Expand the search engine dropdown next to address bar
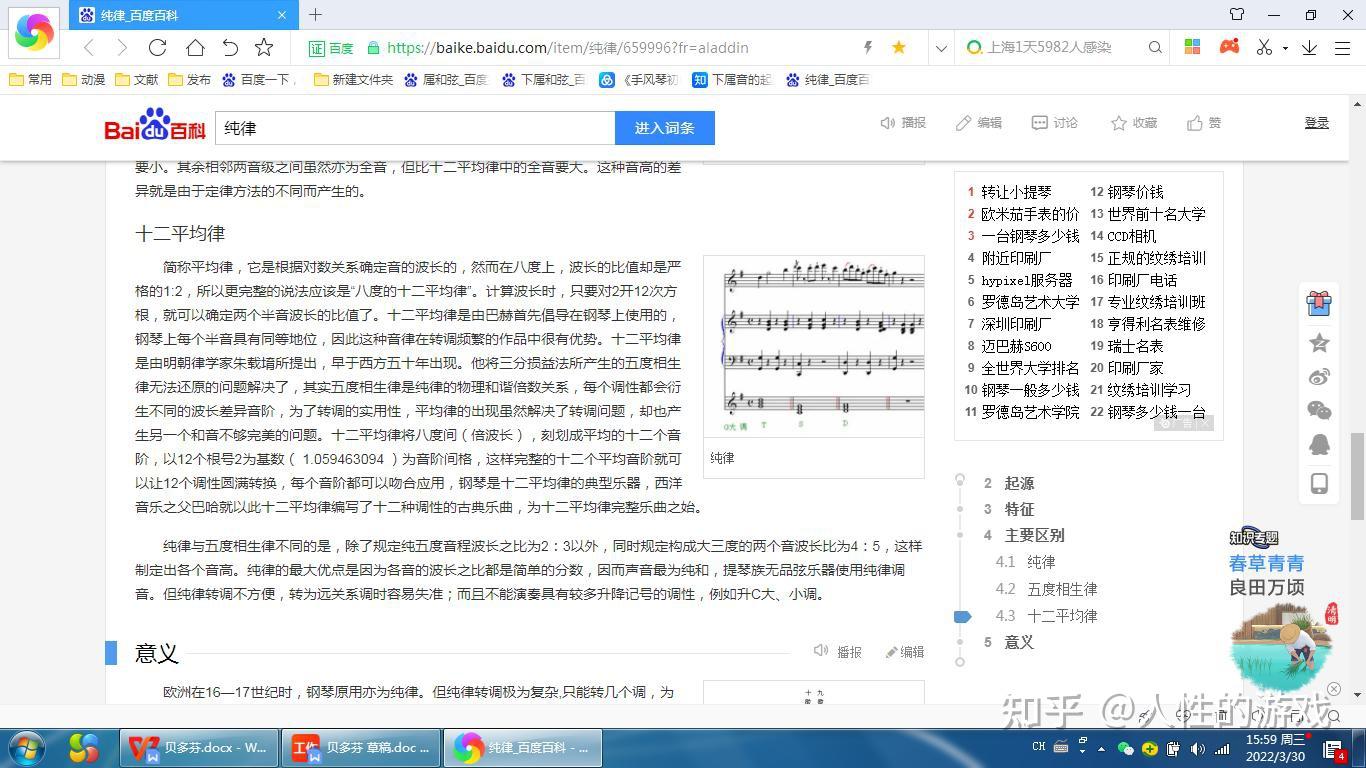 tap(941, 47)
